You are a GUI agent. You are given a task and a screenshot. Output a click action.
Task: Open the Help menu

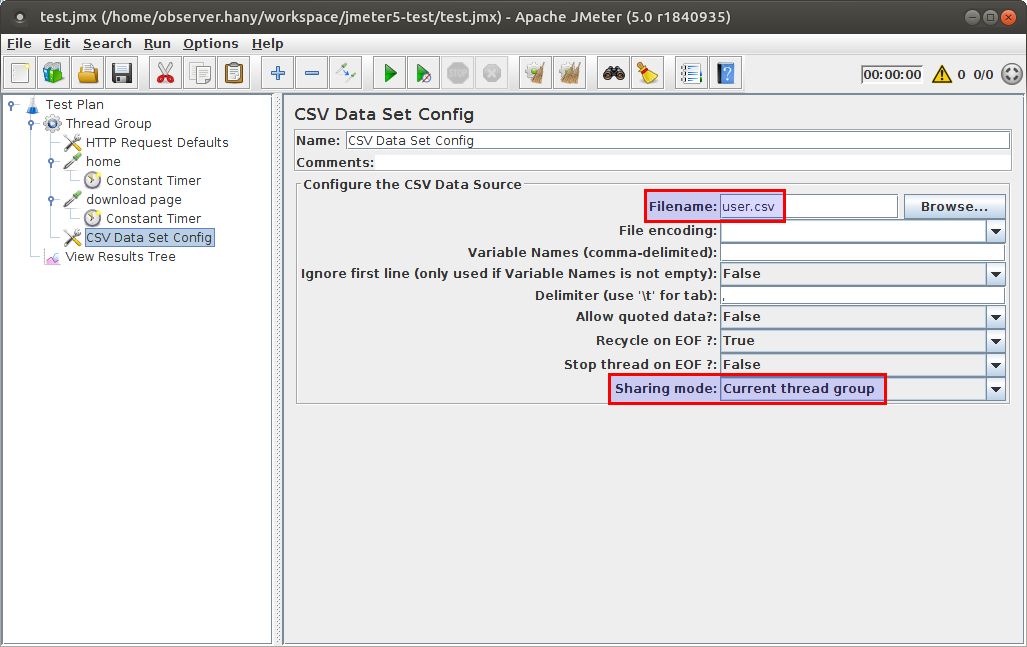[267, 44]
